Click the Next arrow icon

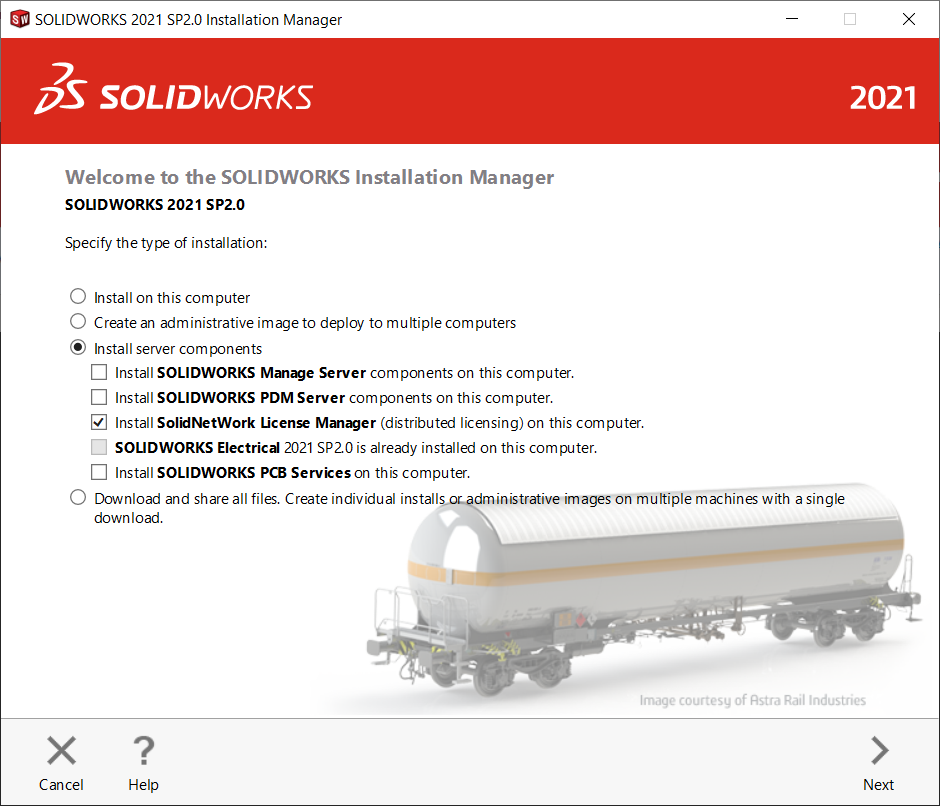tap(878, 750)
